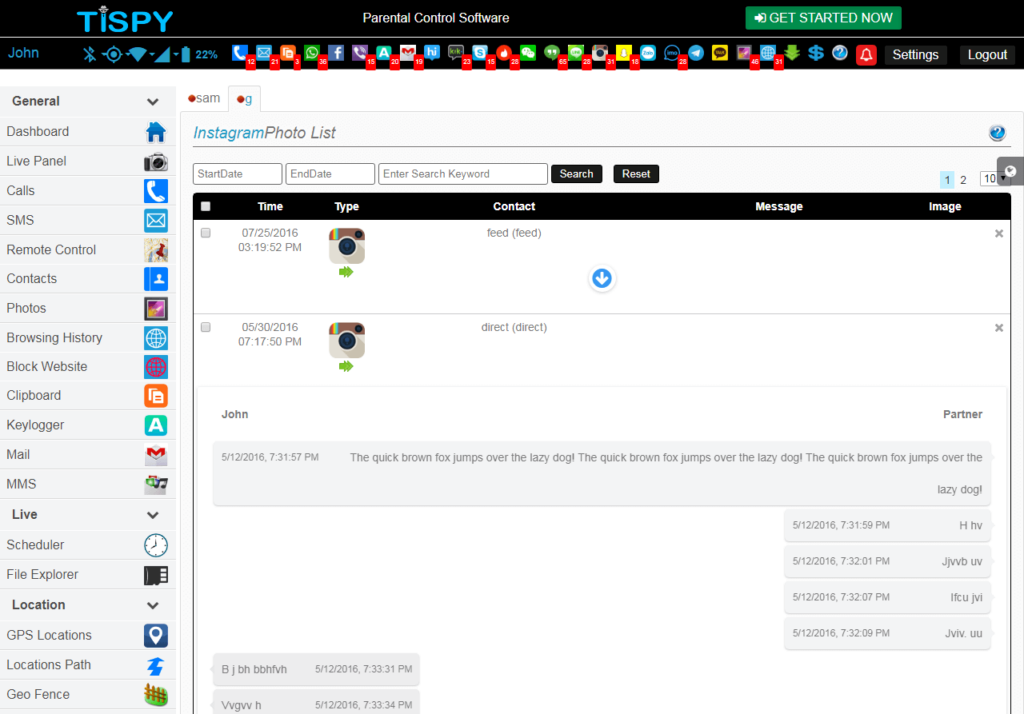Open the Skype icon in top toolbar

(480, 53)
